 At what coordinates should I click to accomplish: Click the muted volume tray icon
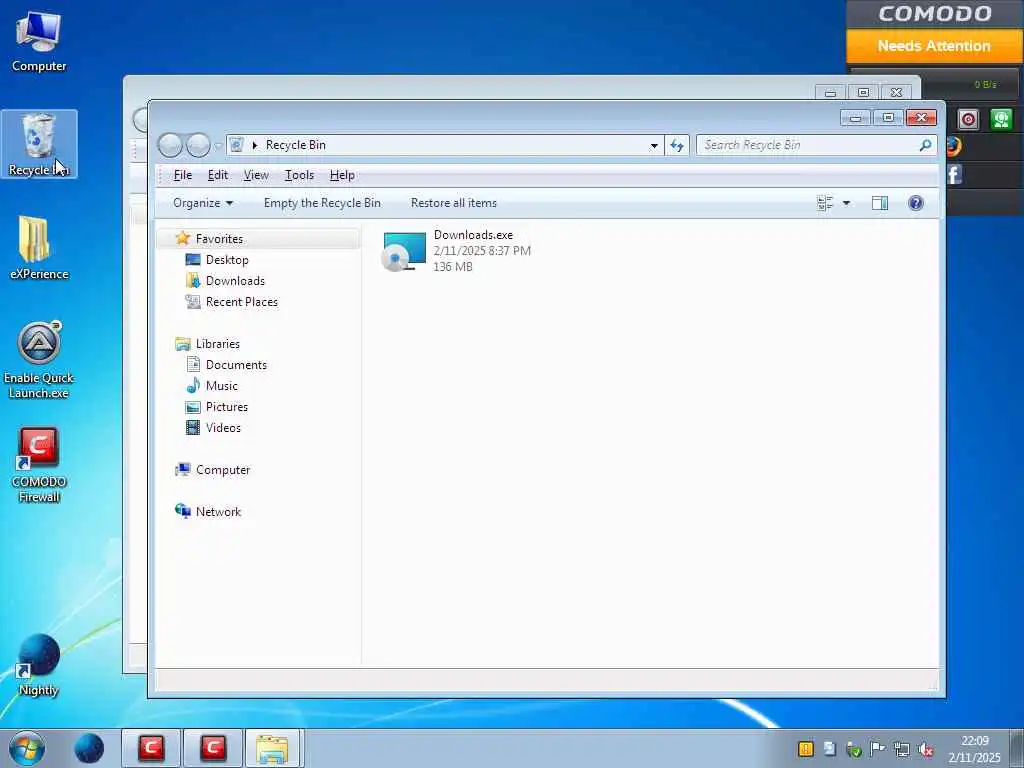tap(925, 749)
